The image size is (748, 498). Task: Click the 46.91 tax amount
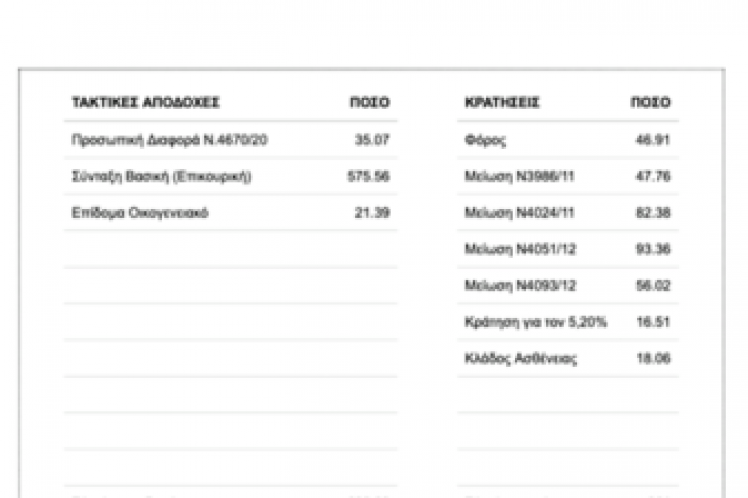652,140
